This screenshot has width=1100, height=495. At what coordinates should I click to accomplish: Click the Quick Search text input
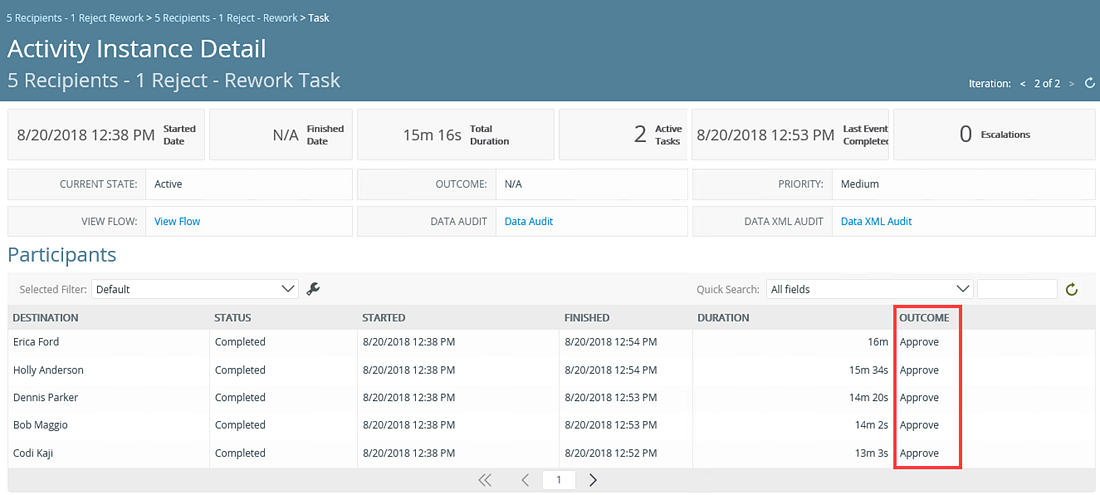1016,289
